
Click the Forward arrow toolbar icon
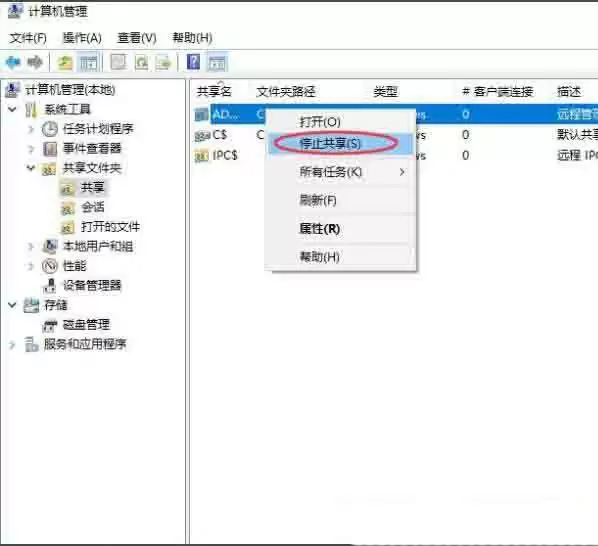point(35,62)
